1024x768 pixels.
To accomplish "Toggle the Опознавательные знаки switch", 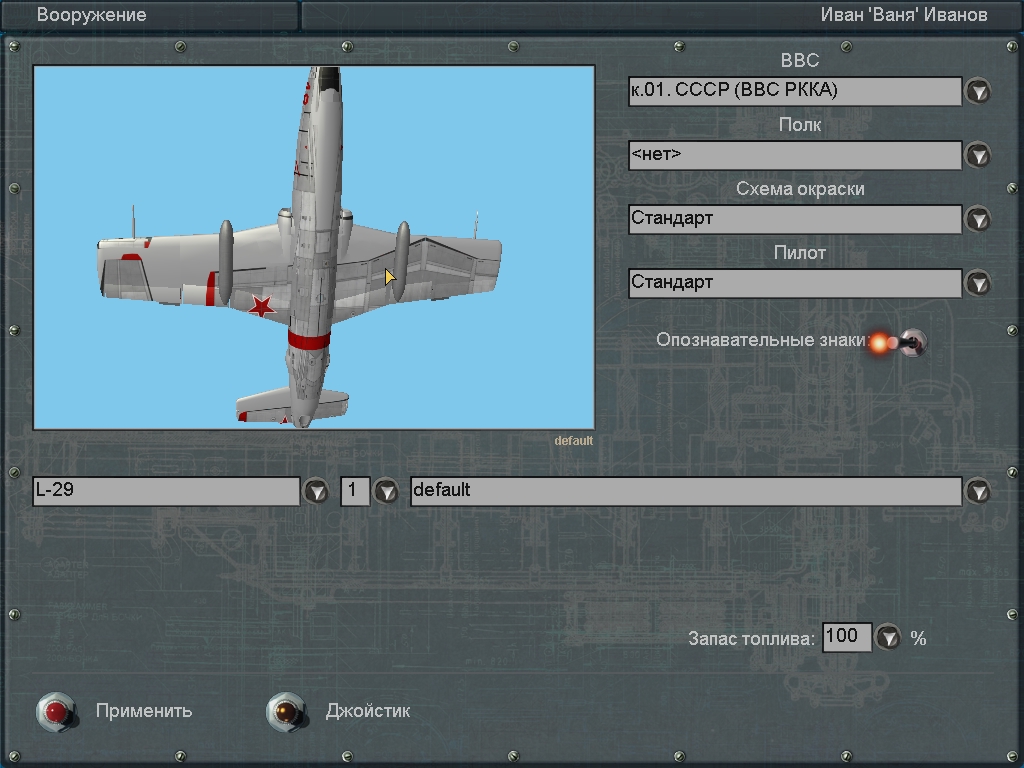I will point(909,343).
